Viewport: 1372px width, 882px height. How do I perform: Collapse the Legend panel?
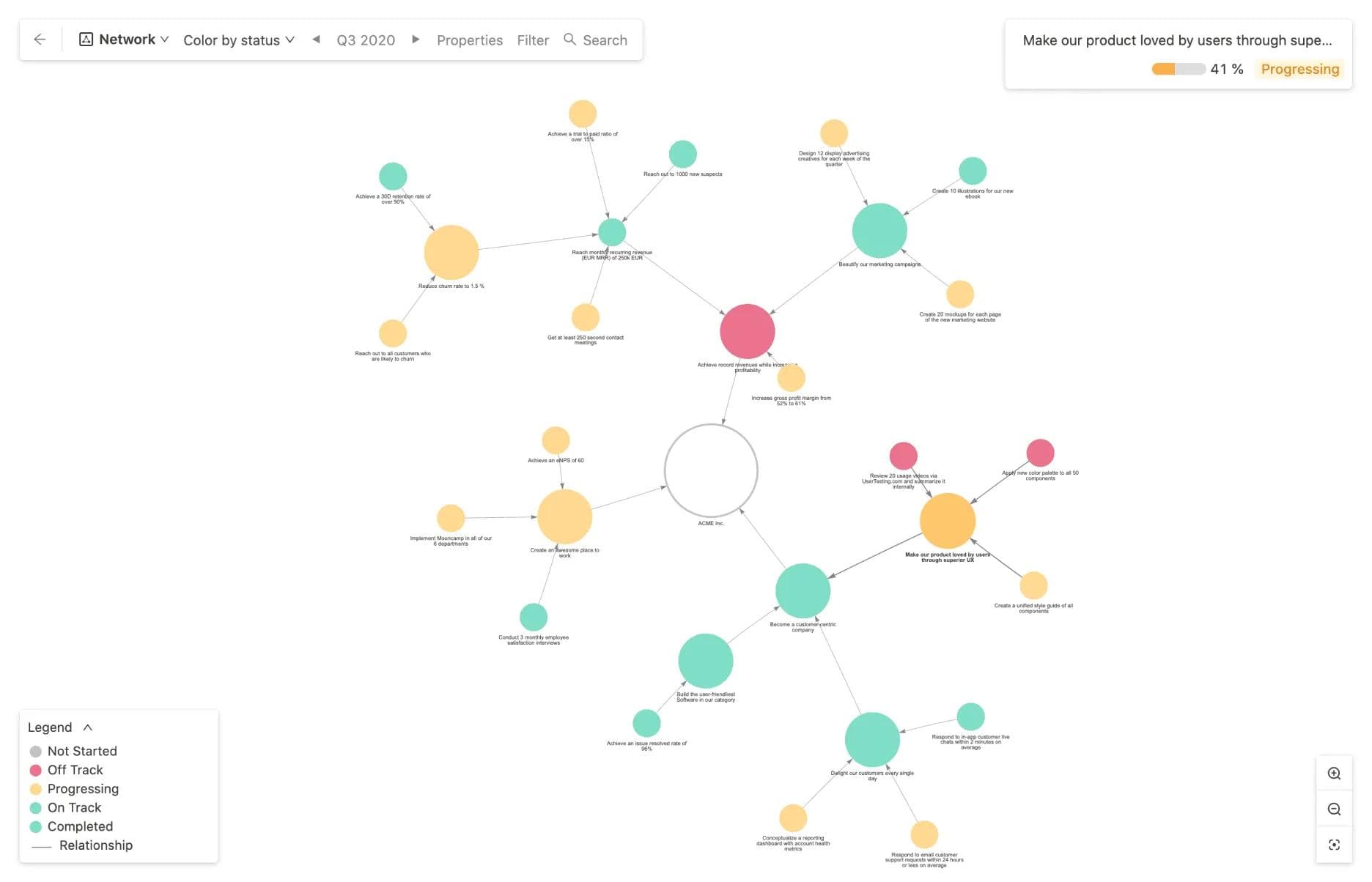tap(88, 727)
